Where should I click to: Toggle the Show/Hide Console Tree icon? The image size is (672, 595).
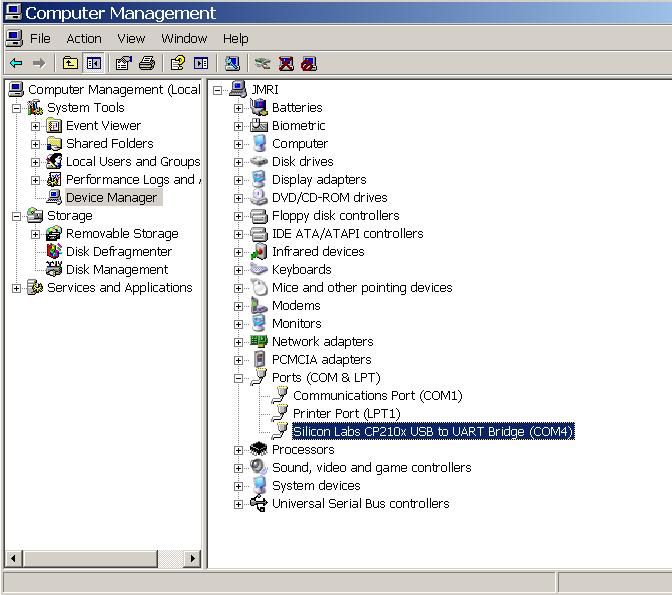click(94, 63)
